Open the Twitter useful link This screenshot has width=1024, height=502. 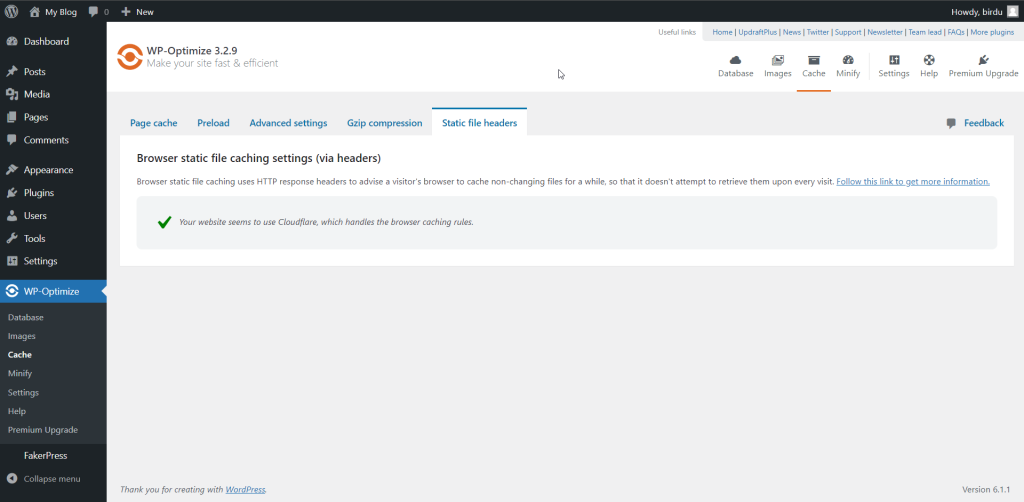coord(818,32)
